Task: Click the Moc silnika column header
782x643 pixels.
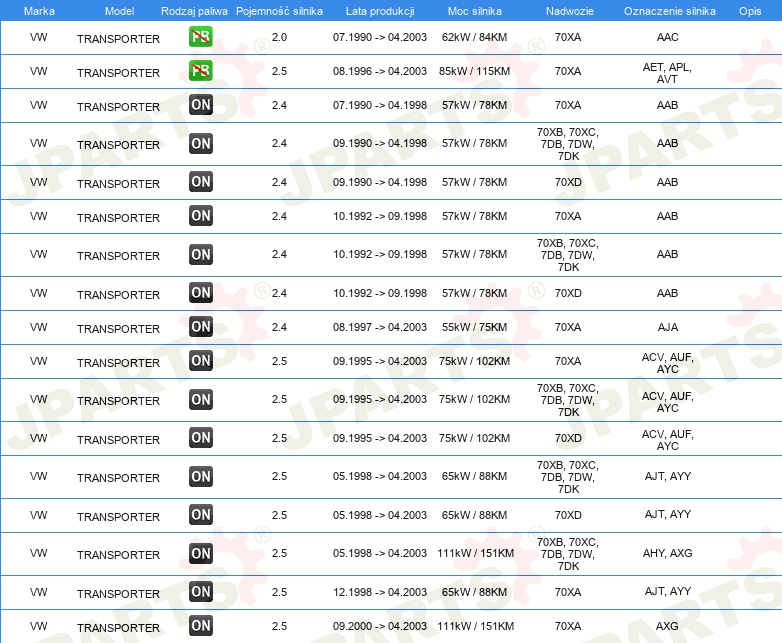Action: click(474, 11)
